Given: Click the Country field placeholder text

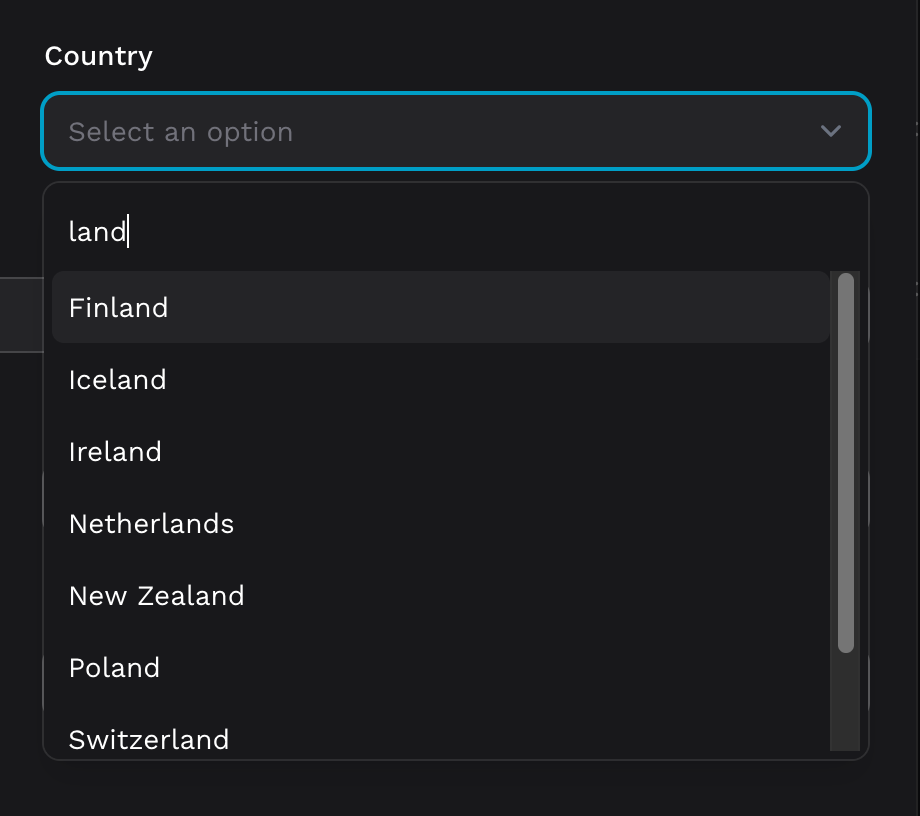Looking at the screenshot, I should tap(180, 131).
